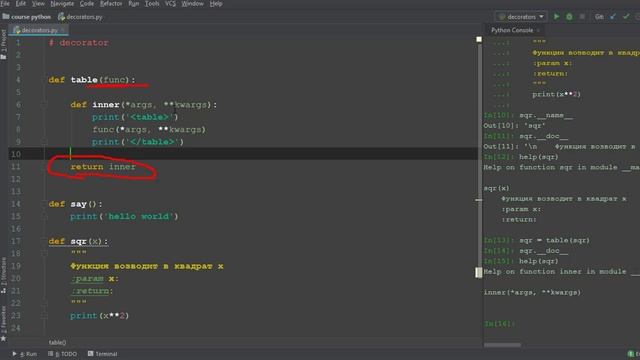The image size is (640, 360).
Task: Open the View menu
Action: point(38,4)
